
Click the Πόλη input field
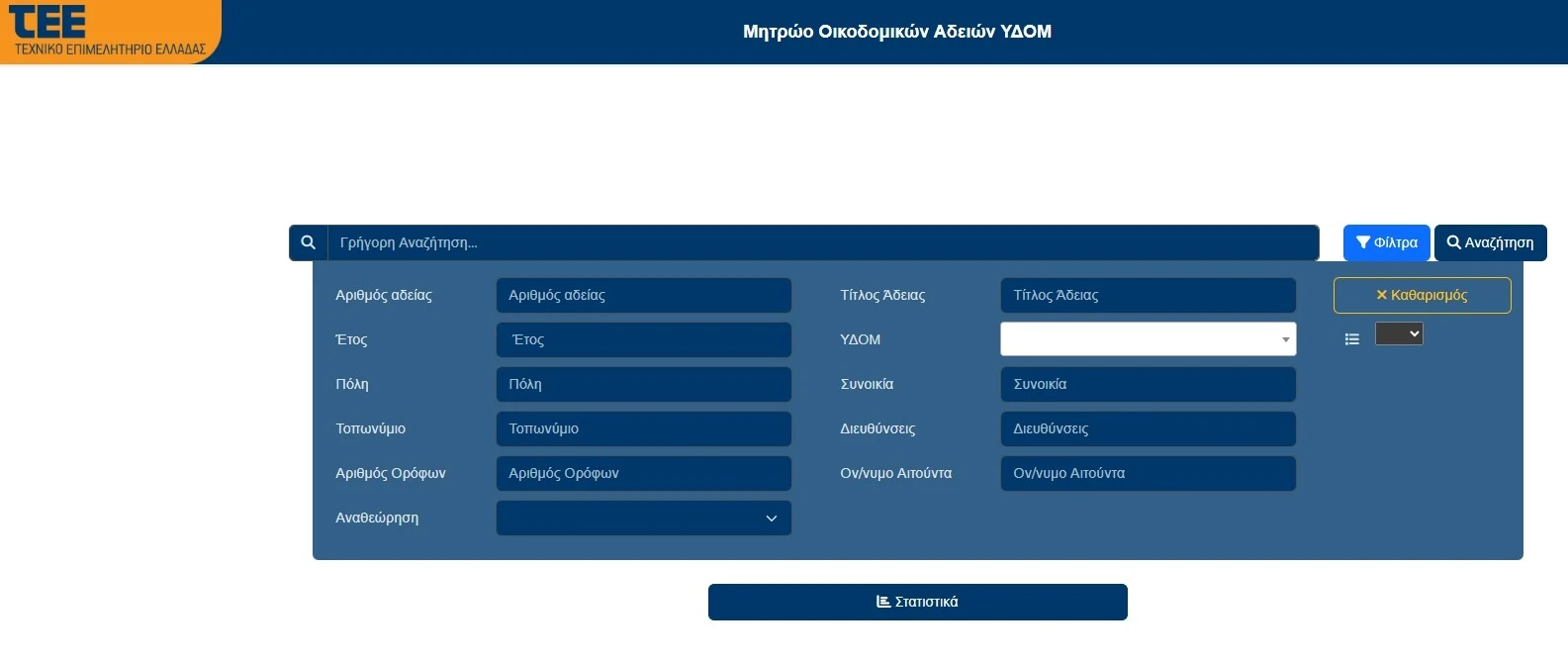point(643,384)
